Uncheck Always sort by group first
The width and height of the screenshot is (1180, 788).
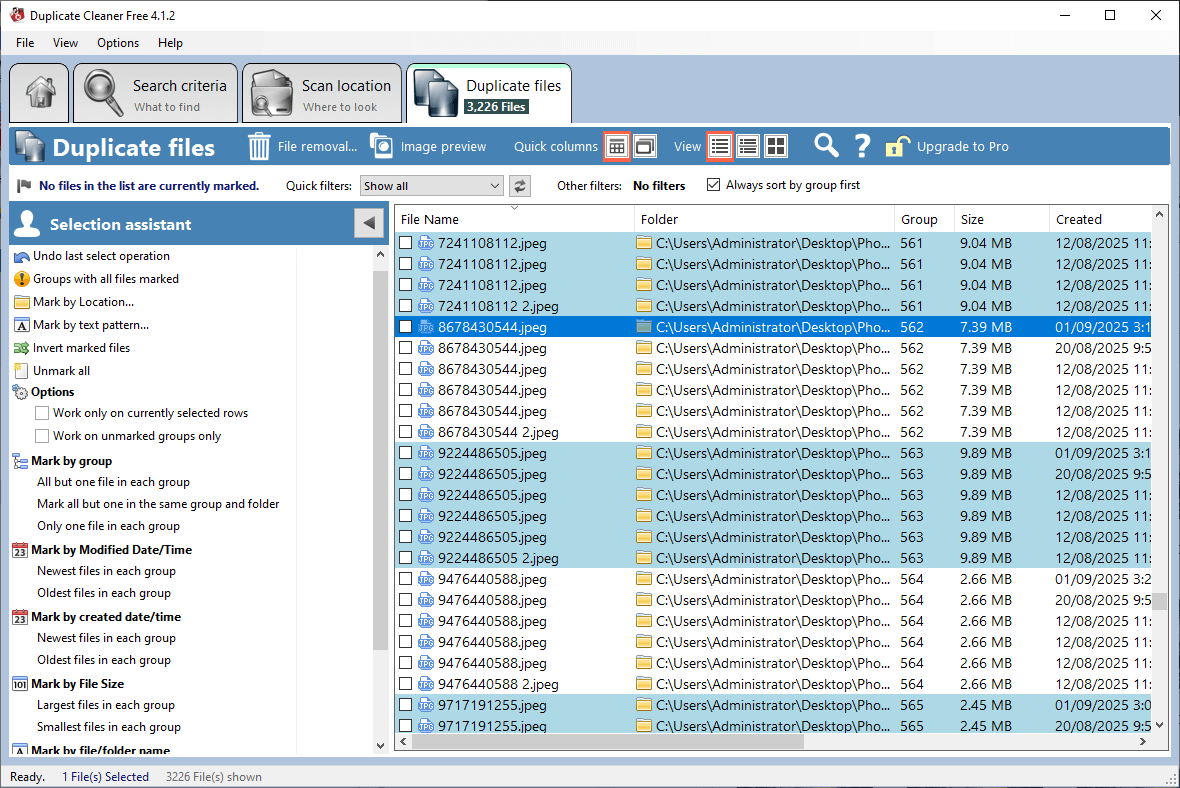pyautogui.click(x=713, y=184)
